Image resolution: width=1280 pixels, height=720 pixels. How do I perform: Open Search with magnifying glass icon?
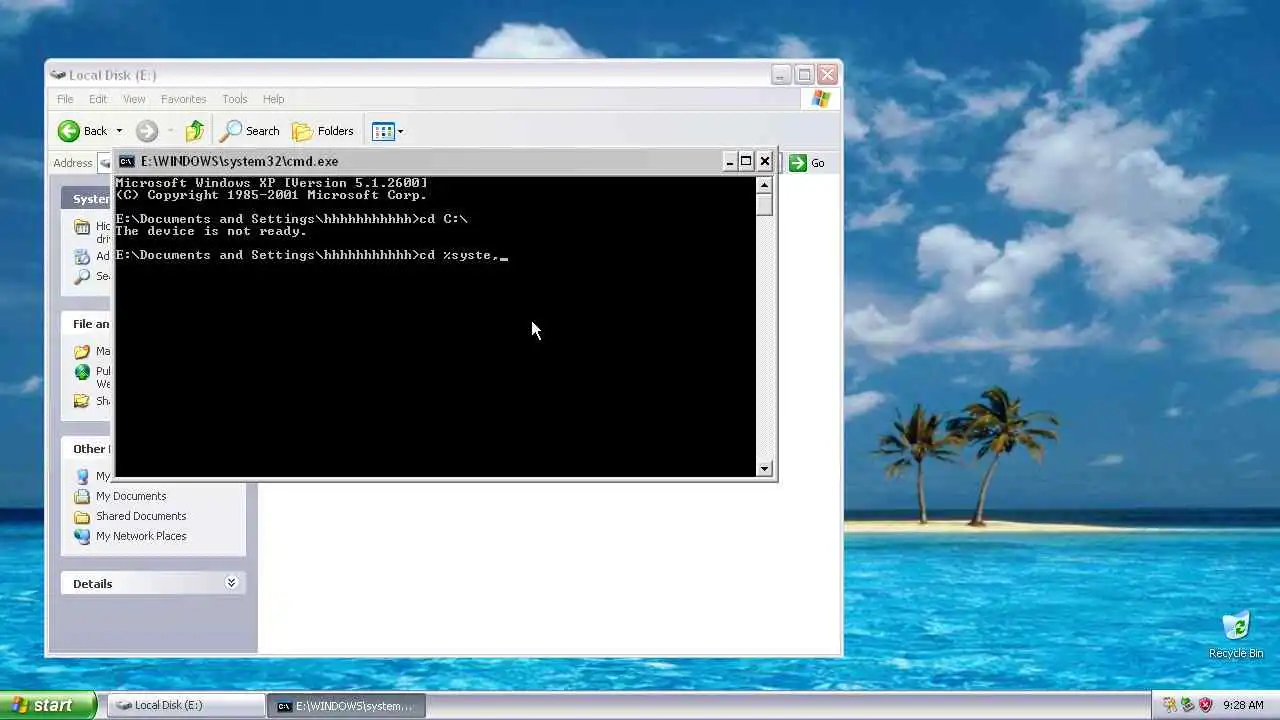click(231, 131)
